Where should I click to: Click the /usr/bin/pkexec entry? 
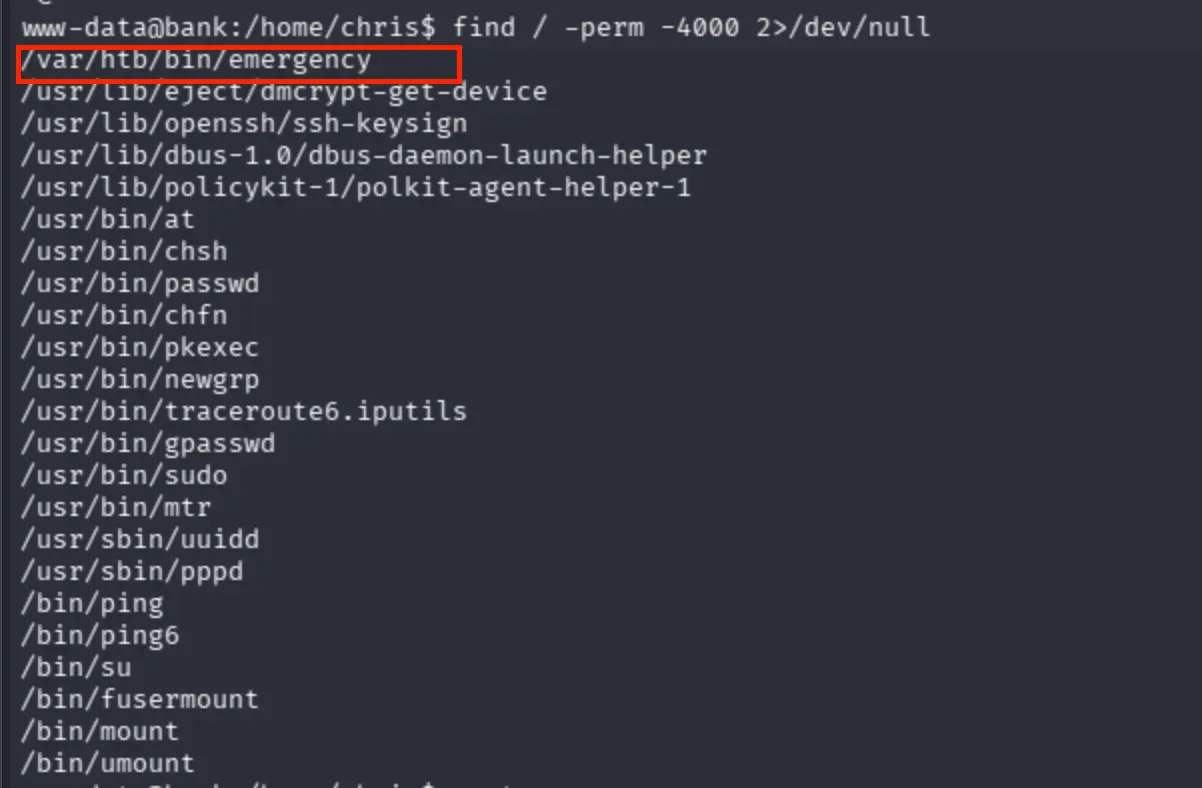pyautogui.click(x=140, y=347)
